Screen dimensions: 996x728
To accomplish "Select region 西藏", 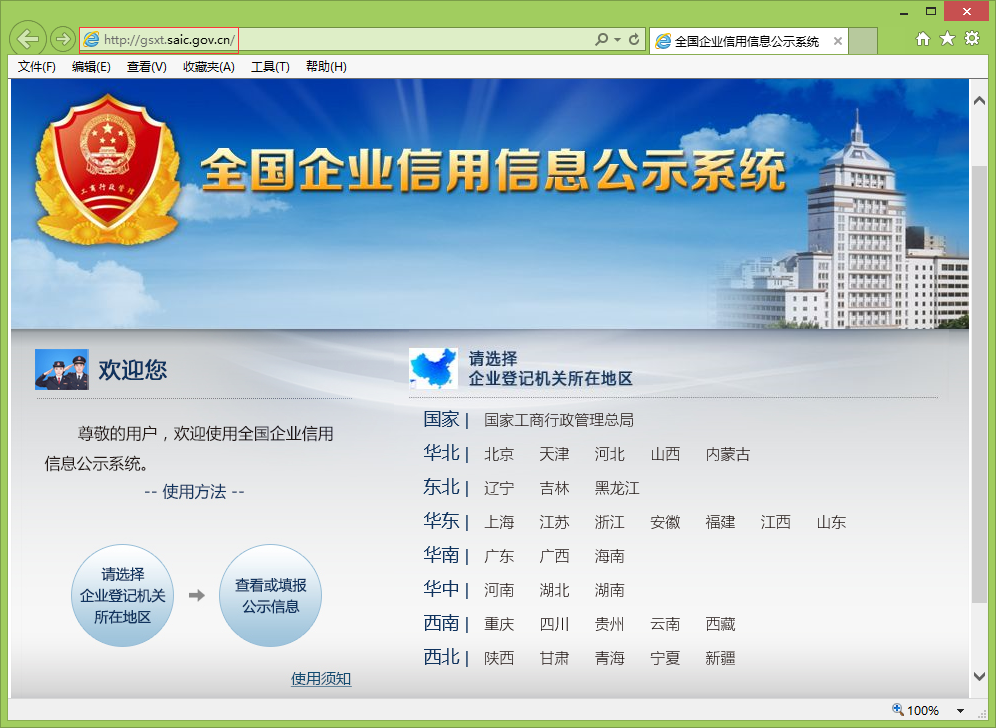I will 720,624.
